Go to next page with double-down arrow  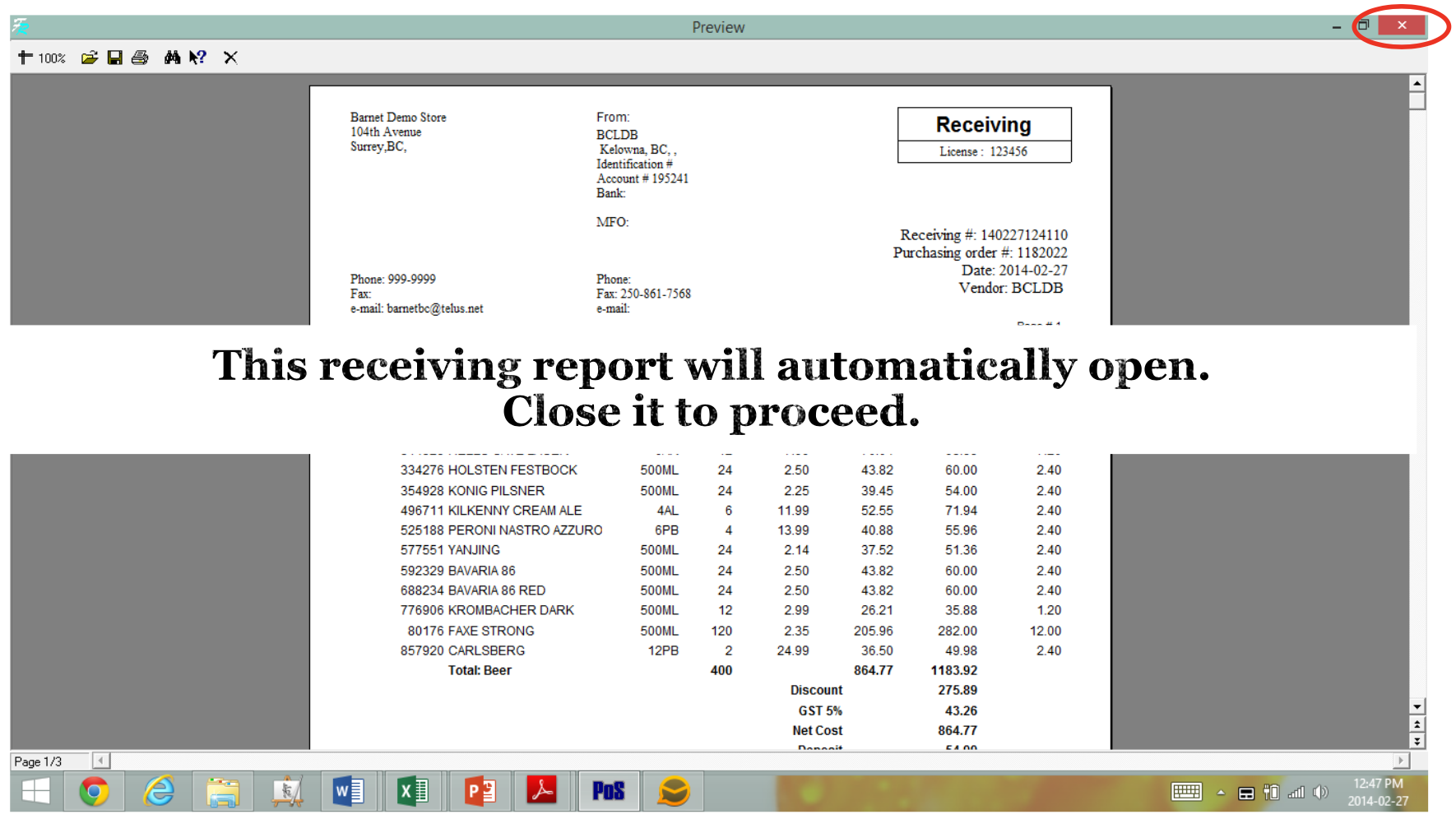point(1417,741)
